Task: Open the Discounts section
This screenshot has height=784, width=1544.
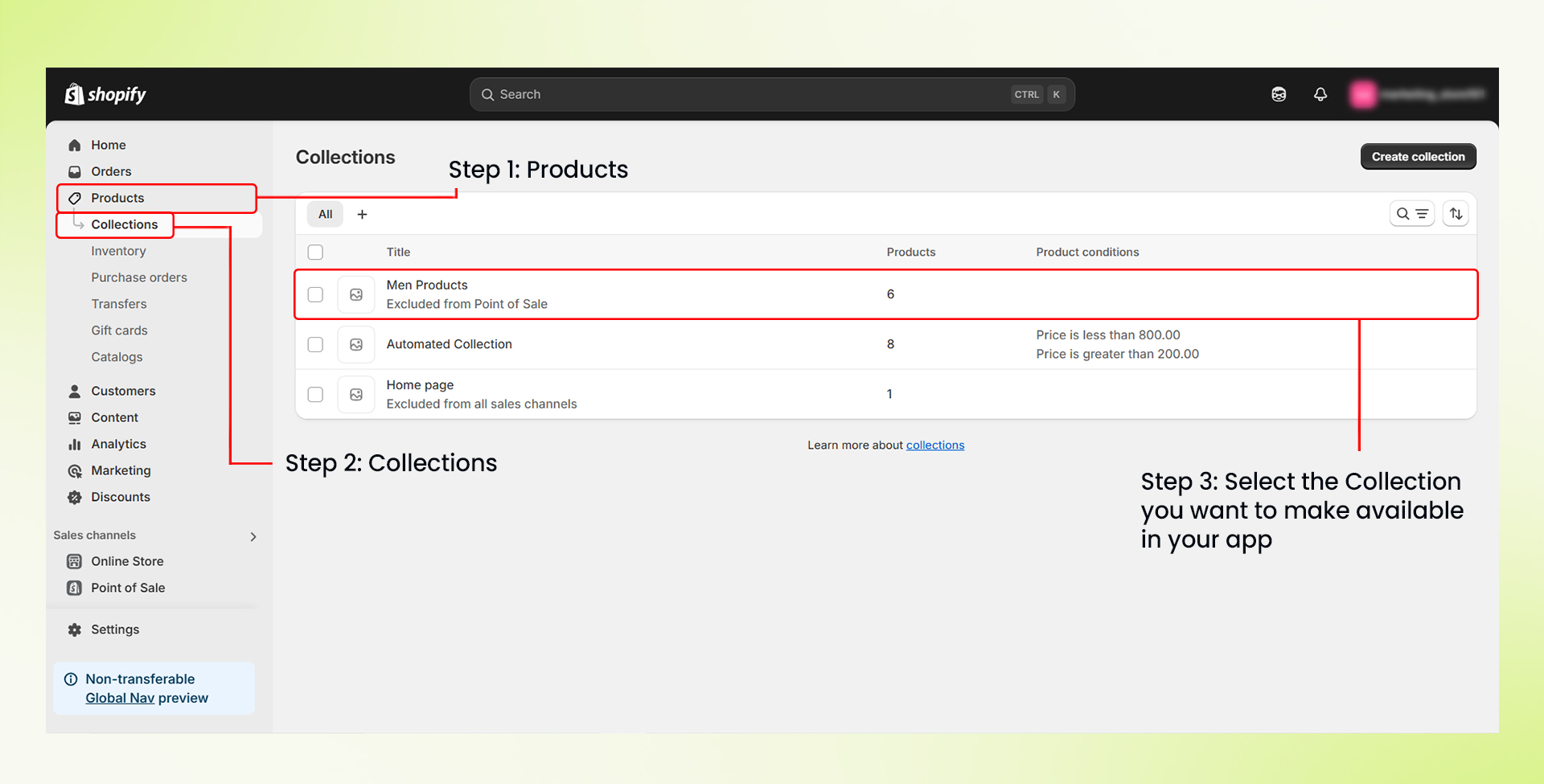Action: point(120,497)
